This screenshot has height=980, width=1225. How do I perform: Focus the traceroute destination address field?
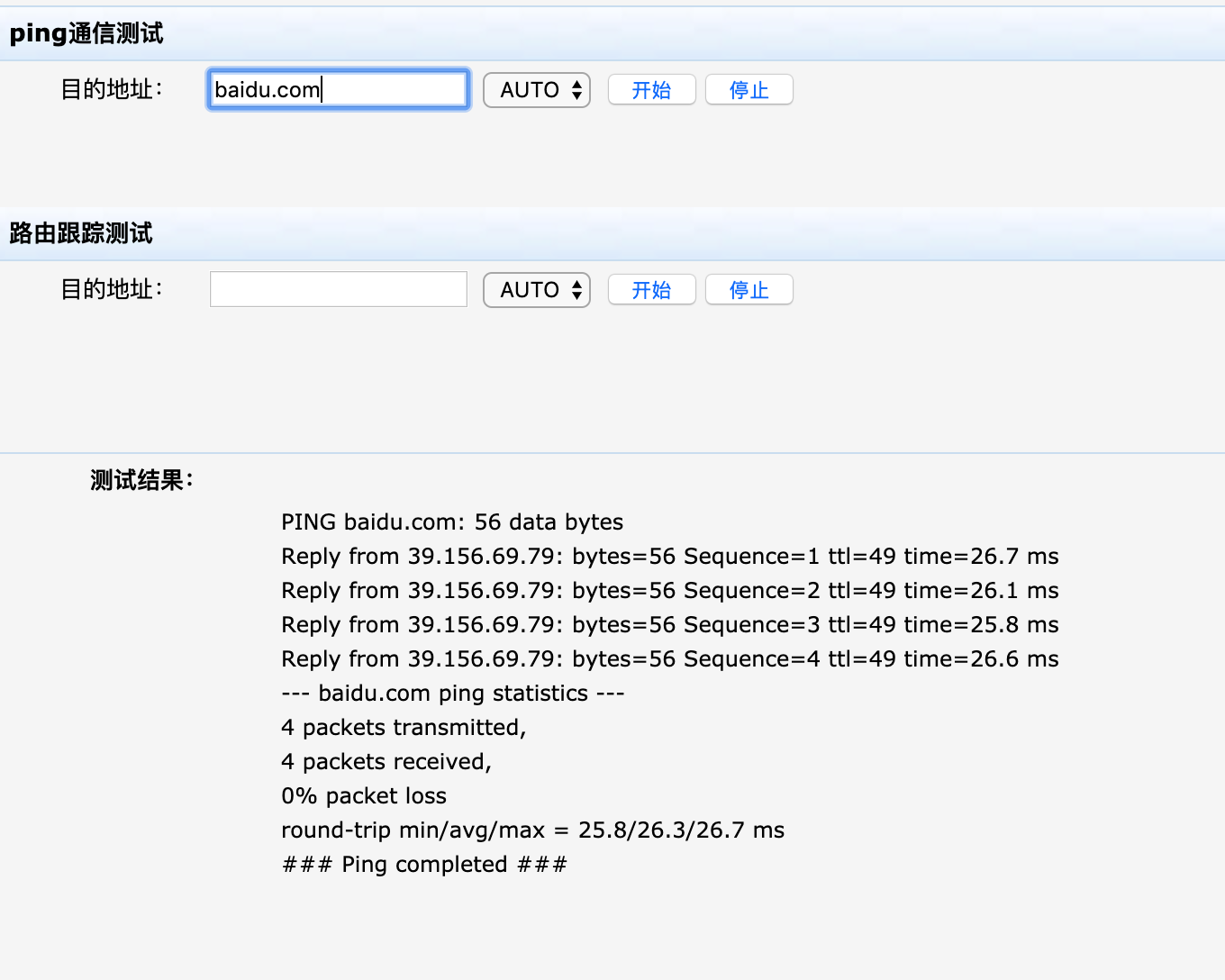pyautogui.click(x=338, y=289)
